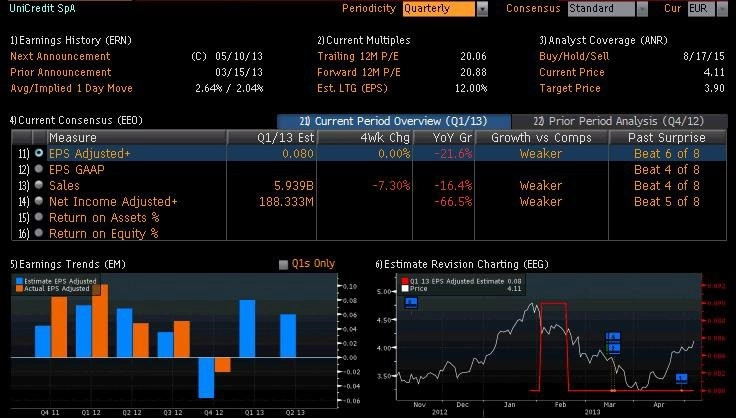
Task: Click the YoY Gr column header
Action: (x=444, y=137)
